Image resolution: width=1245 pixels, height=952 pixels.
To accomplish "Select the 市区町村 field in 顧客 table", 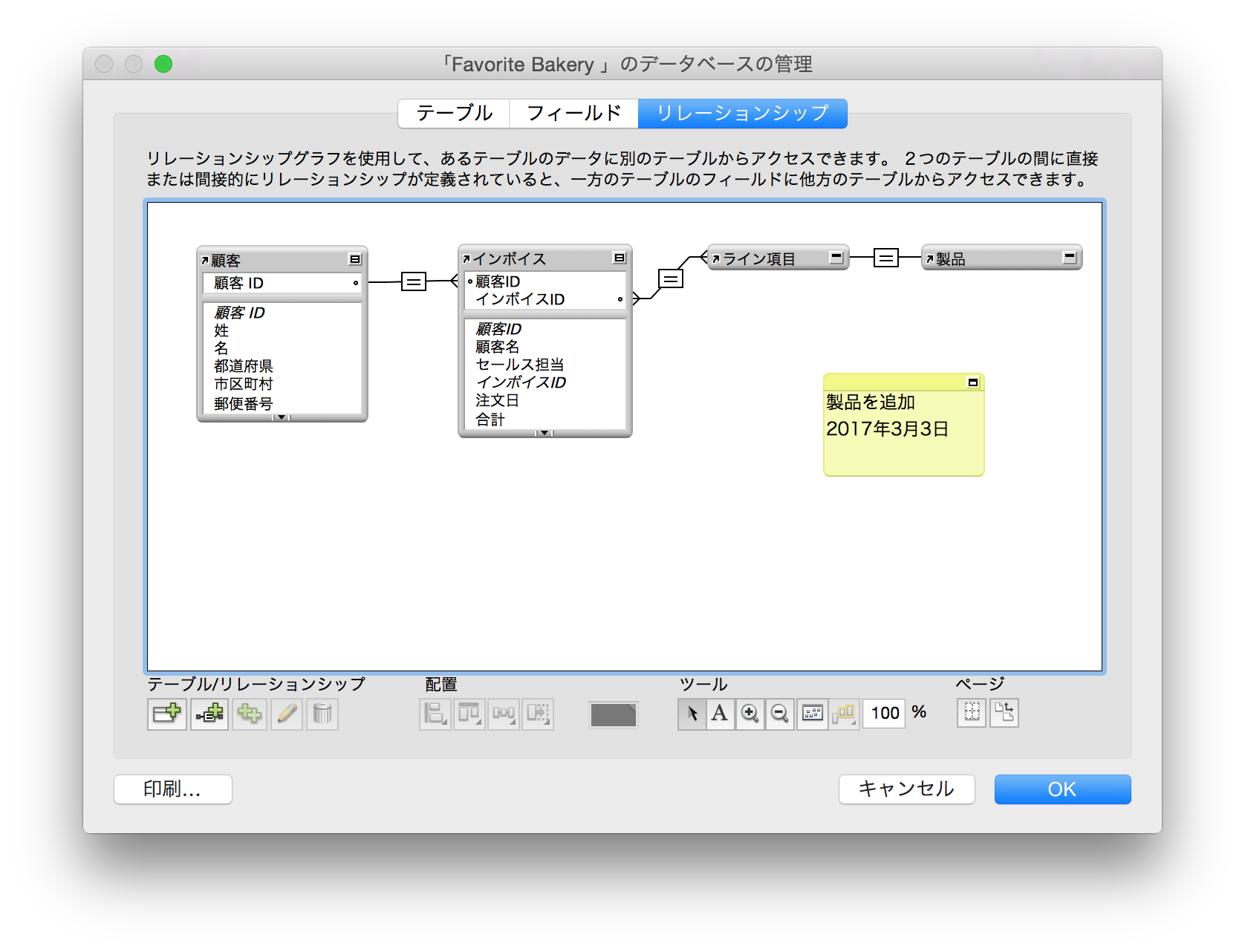I will tap(244, 384).
